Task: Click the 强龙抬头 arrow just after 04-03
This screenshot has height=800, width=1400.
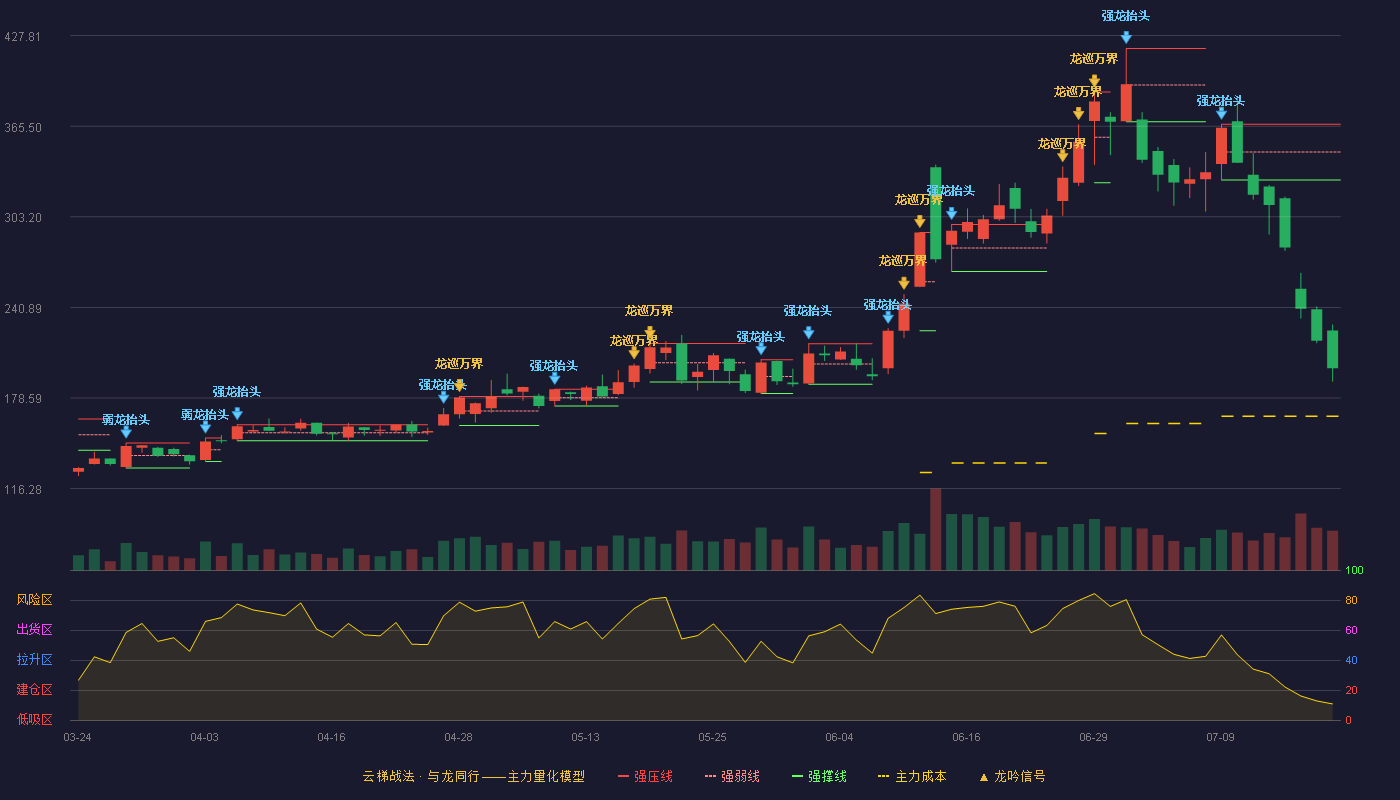Action: [x=237, y=413]
